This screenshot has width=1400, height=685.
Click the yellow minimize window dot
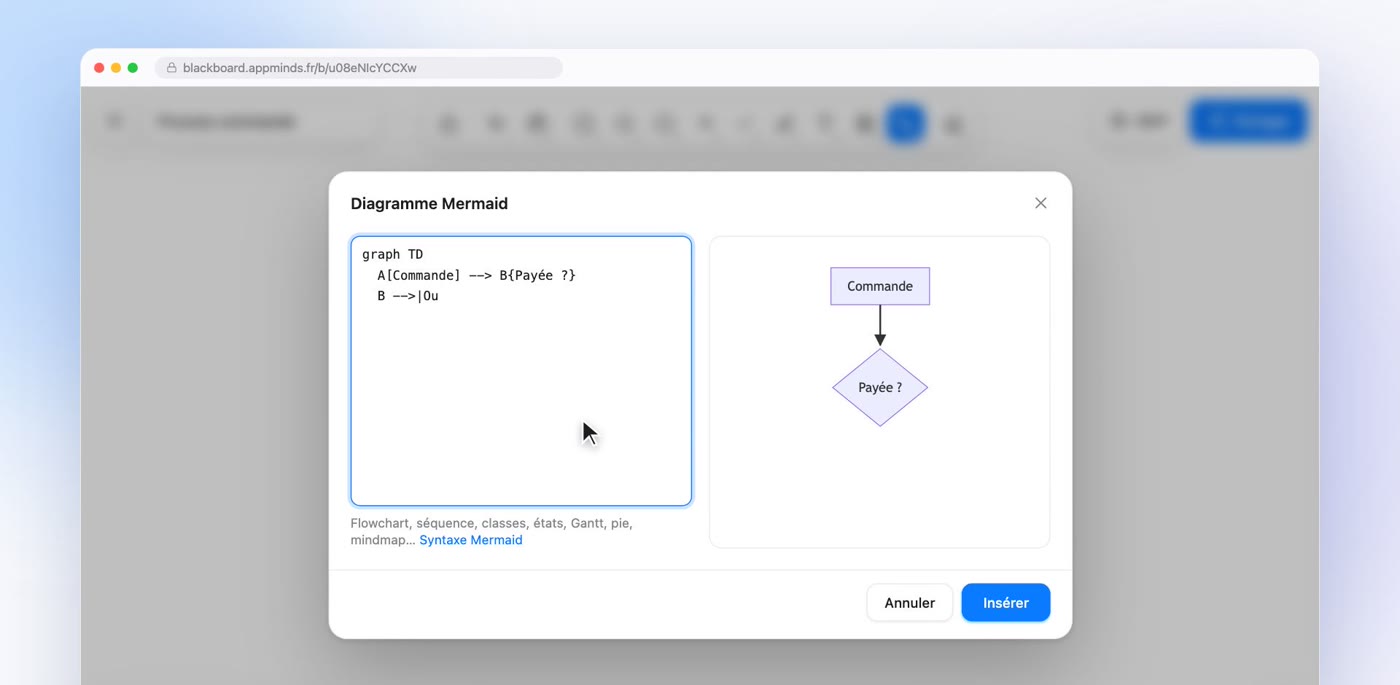pos(116,68)
